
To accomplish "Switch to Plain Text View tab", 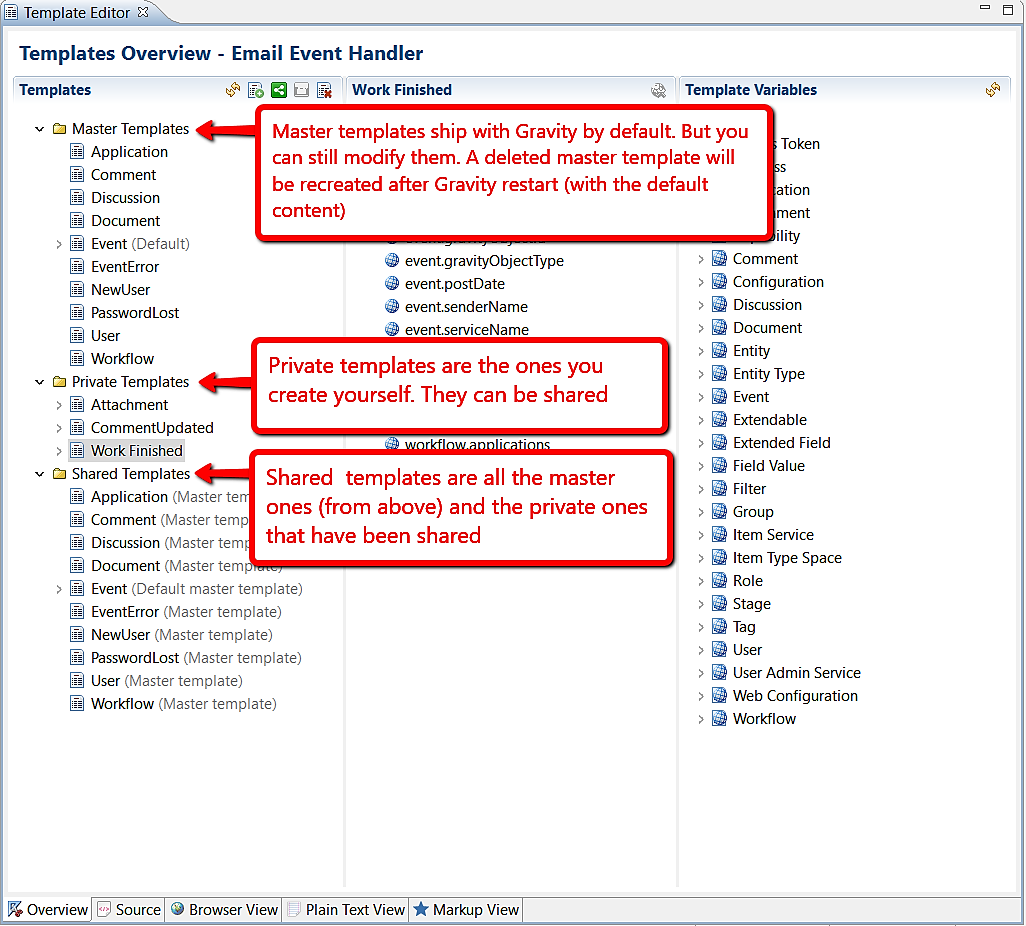I will tap(346, 909).
